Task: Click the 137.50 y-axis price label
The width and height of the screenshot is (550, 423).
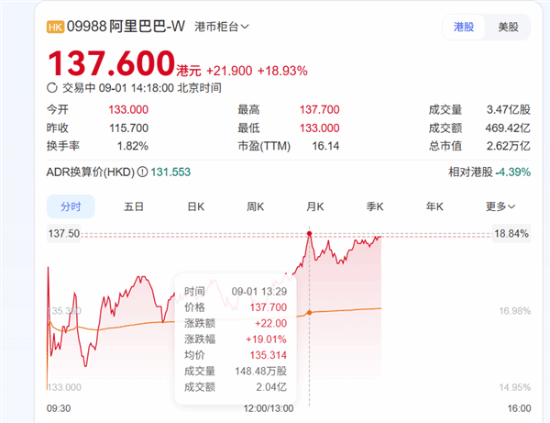Action: (64, 234)
